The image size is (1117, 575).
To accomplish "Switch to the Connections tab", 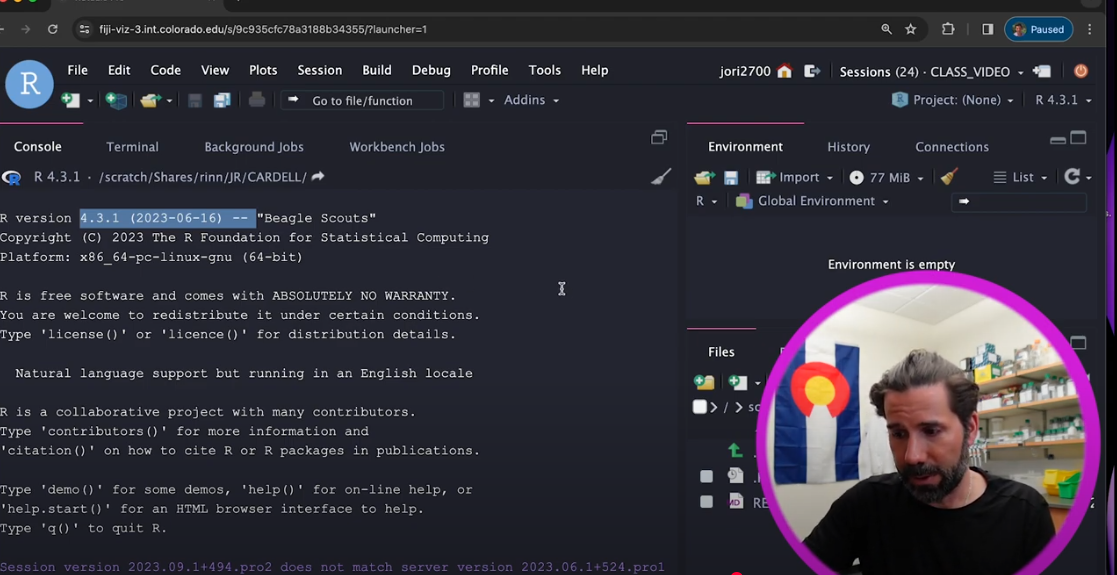I will (x=952, y=147).
